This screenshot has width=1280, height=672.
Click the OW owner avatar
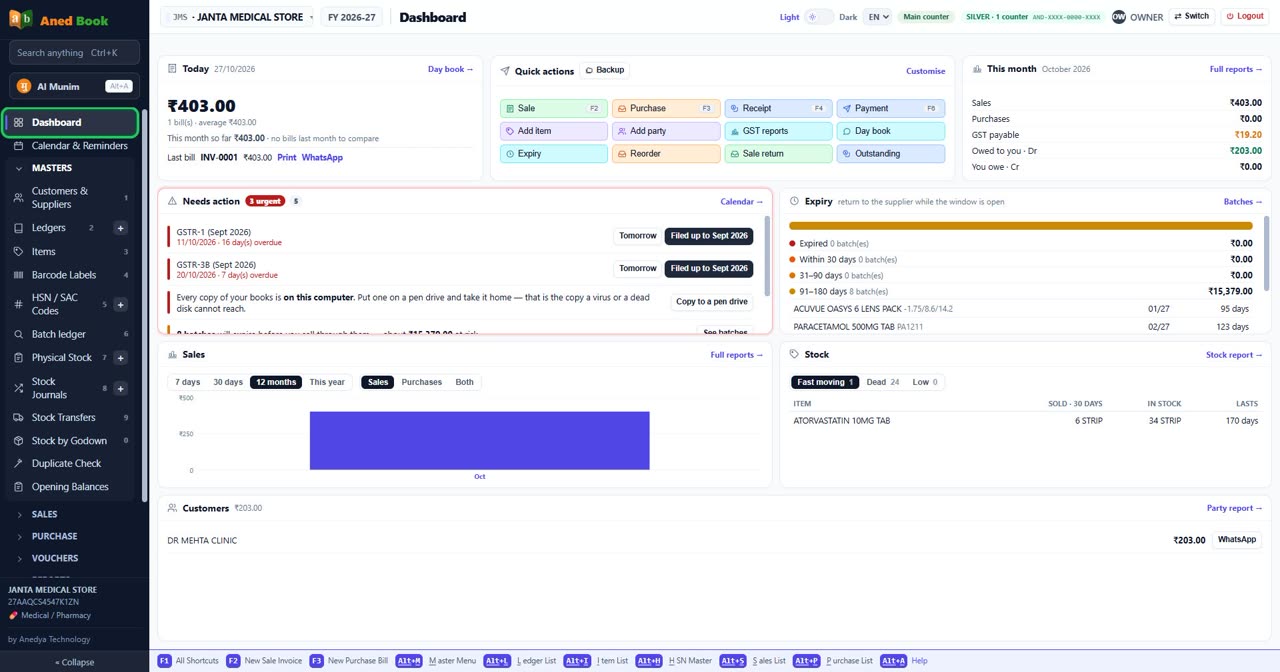coord(1119,17)
